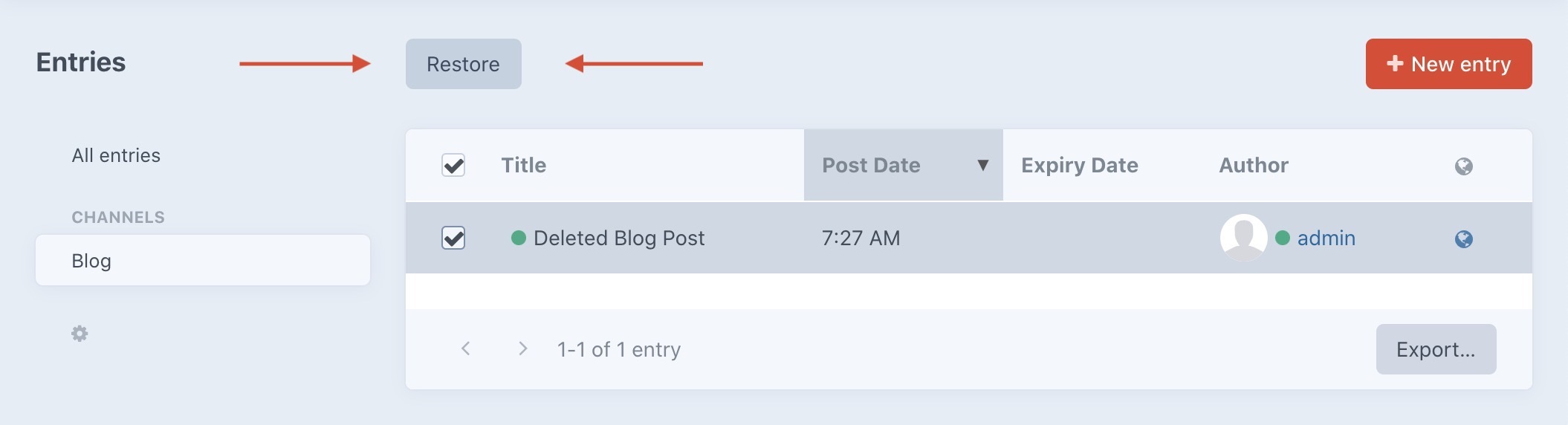Uncheck the Deleted Blog Post row checkbox
The image size is (1568, 425).
coord(453,238)
